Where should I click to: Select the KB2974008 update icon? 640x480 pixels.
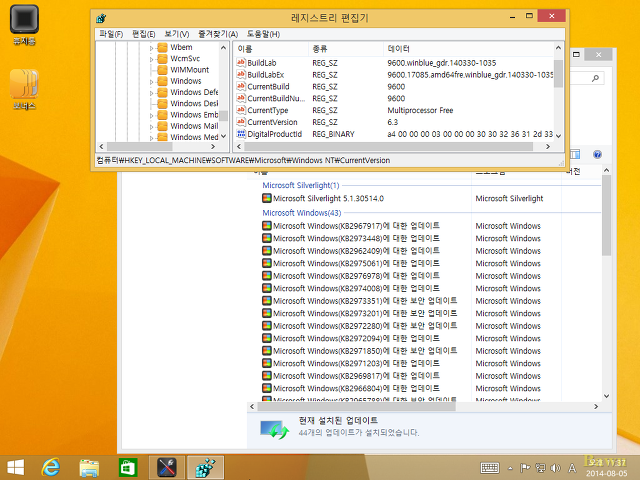coord(267,288)
